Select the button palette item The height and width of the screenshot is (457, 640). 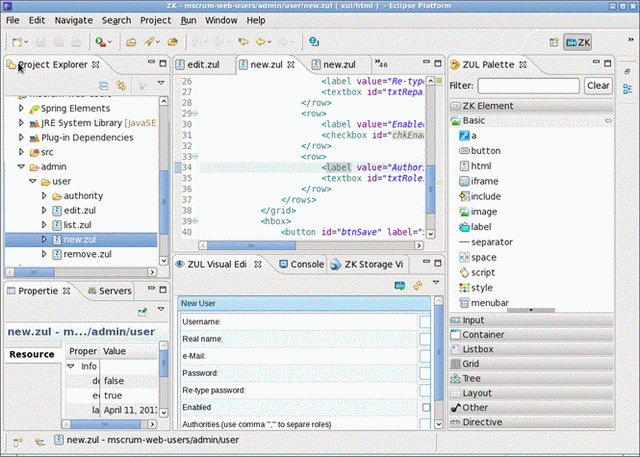(480, 151)
